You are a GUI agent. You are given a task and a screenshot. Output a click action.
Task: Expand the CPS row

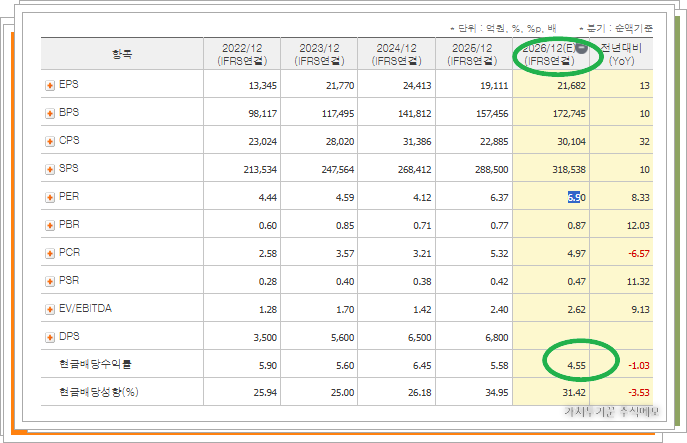(50, 142)
